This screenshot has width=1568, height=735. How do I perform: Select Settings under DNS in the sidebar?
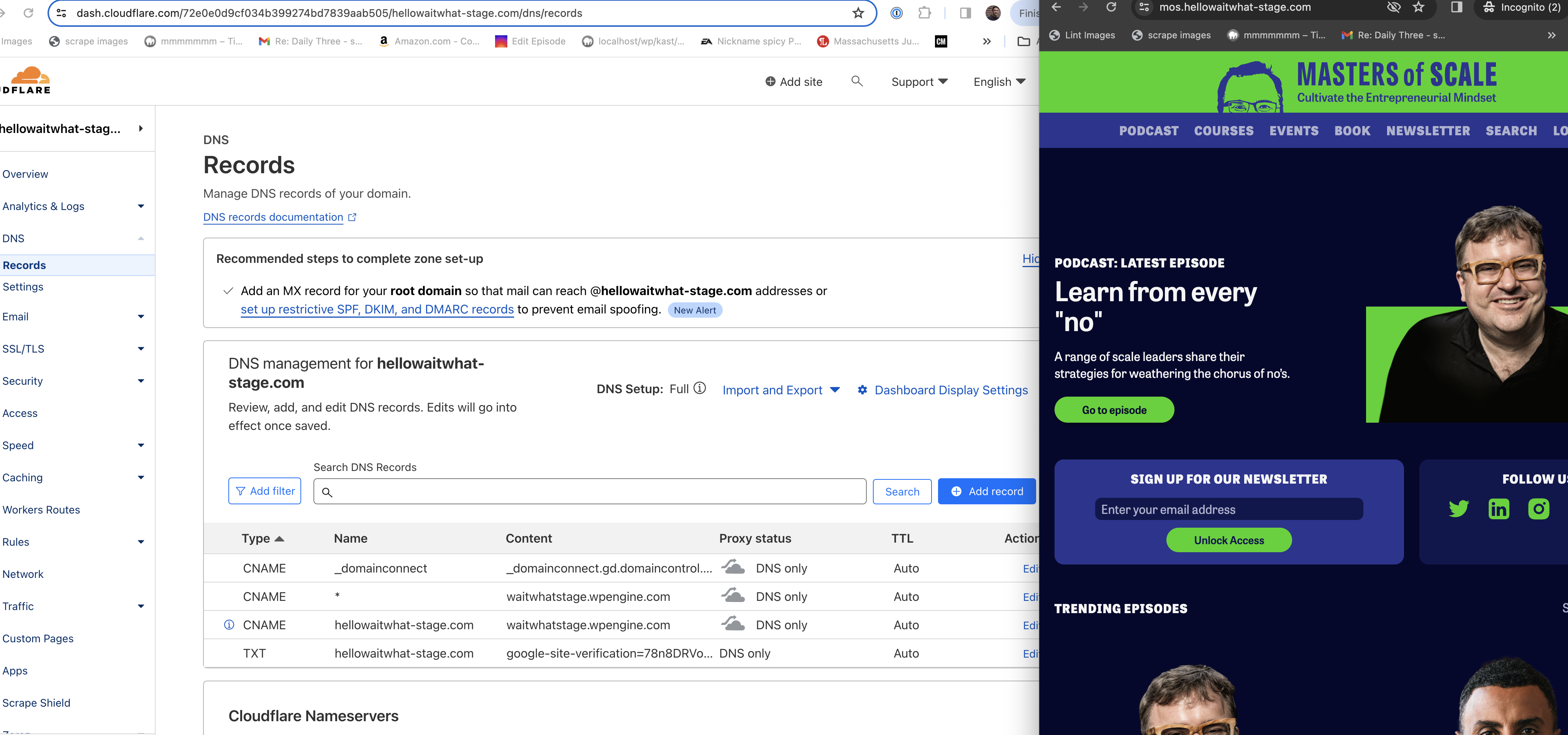coord(23,287)
